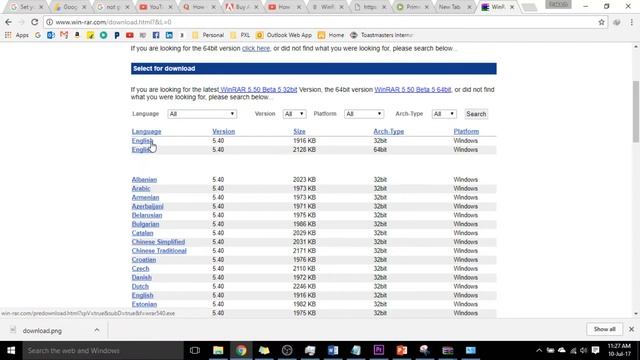
Task: Open the LinkedIn bookmark icon
Action: pos(169,36)
